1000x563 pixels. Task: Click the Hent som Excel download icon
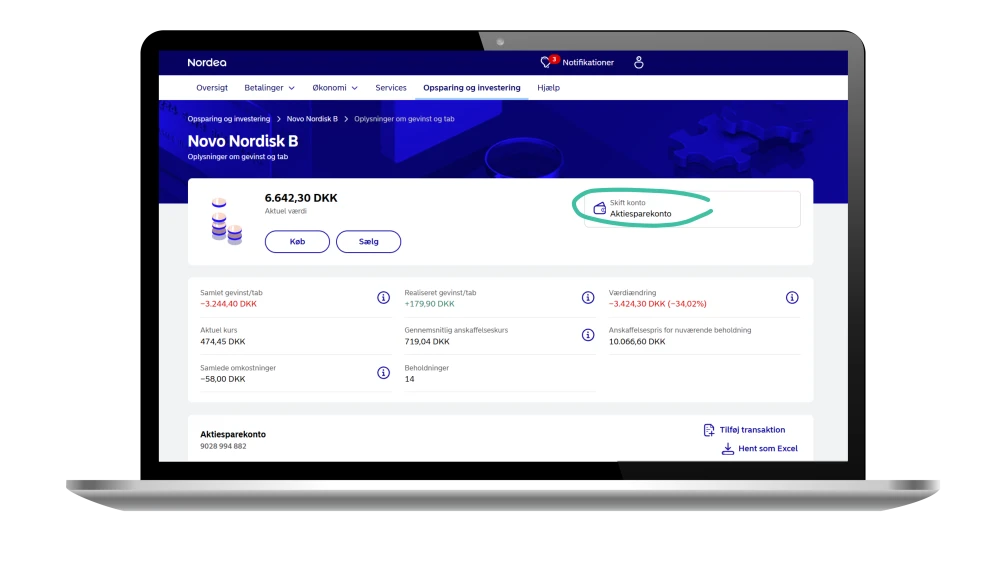point(728,449)
